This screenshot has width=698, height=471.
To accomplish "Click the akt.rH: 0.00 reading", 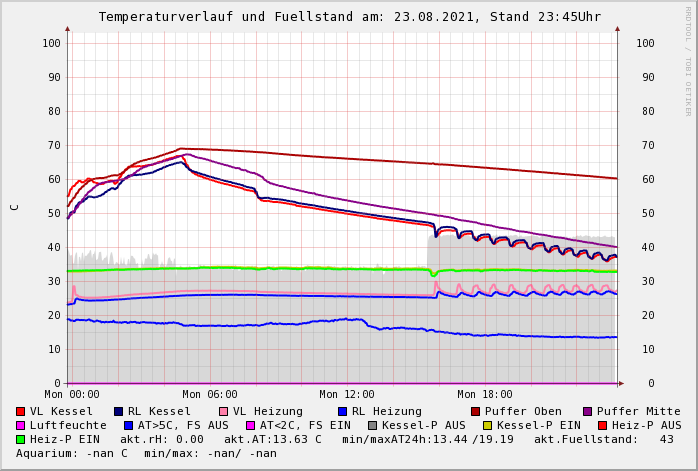I will pyautogui.click(x=162, y=439).
